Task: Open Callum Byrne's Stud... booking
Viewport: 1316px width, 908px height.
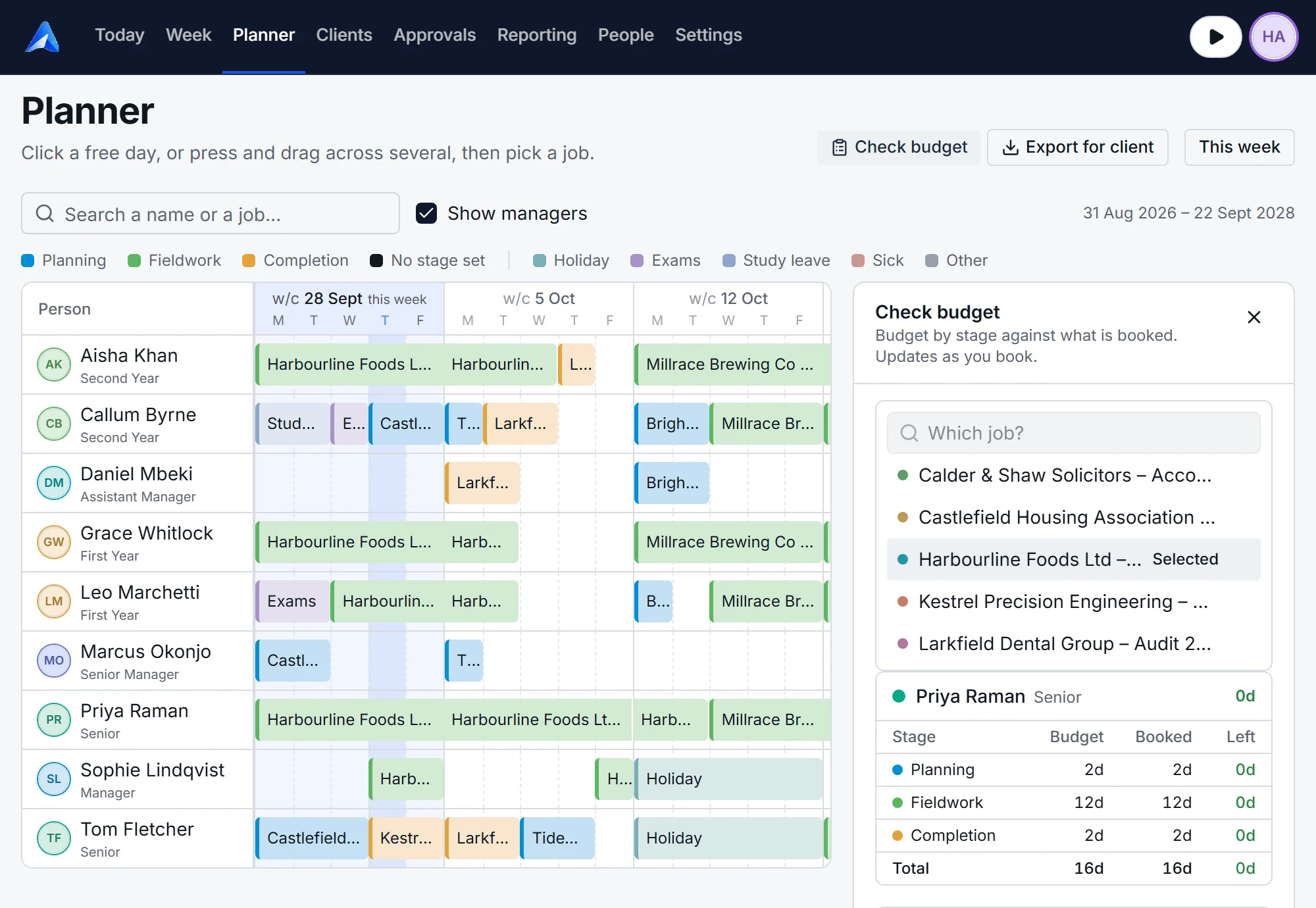Action: tap(293, 424)
